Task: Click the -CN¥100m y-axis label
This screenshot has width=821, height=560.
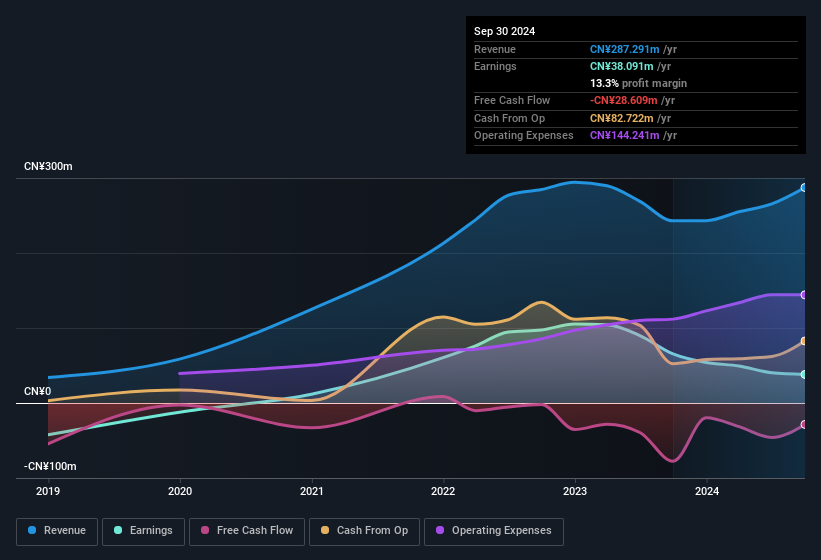Action: click(50, 466)
